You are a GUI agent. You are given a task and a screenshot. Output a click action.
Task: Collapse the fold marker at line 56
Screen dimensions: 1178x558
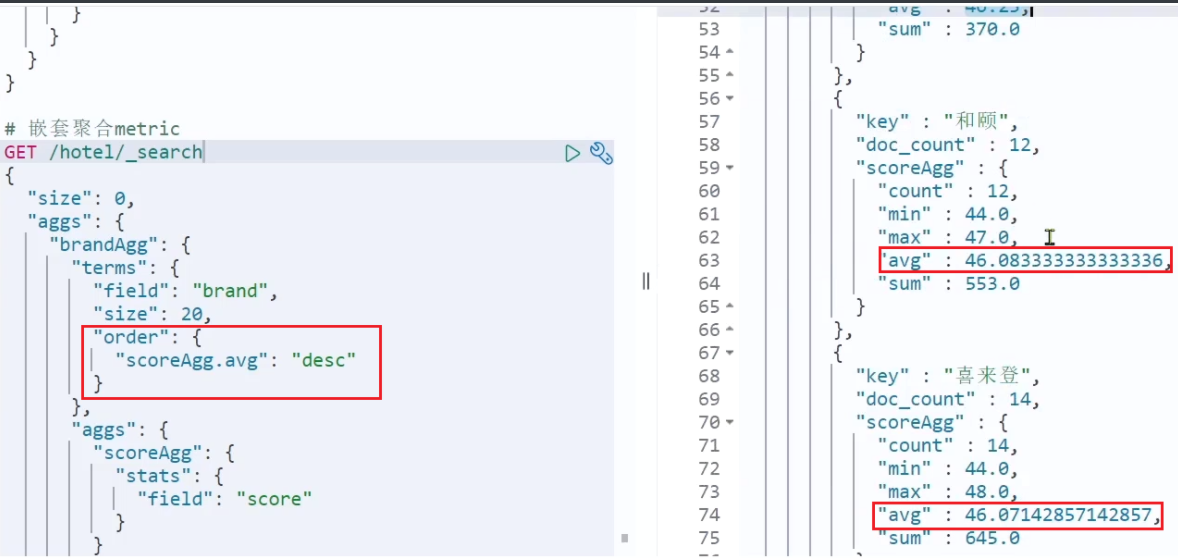731,98
